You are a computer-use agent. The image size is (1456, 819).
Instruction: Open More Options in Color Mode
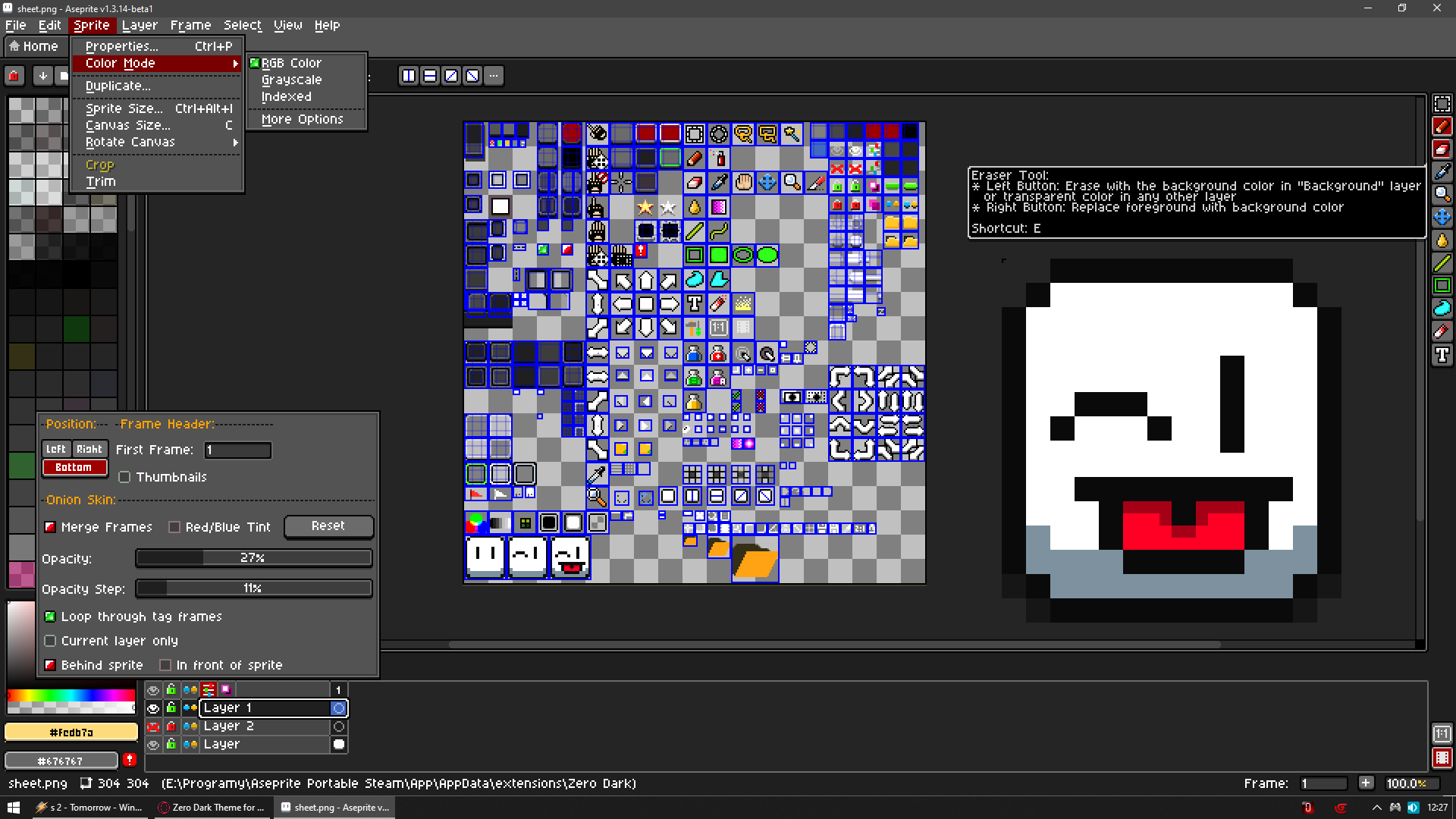click(302, 119)
